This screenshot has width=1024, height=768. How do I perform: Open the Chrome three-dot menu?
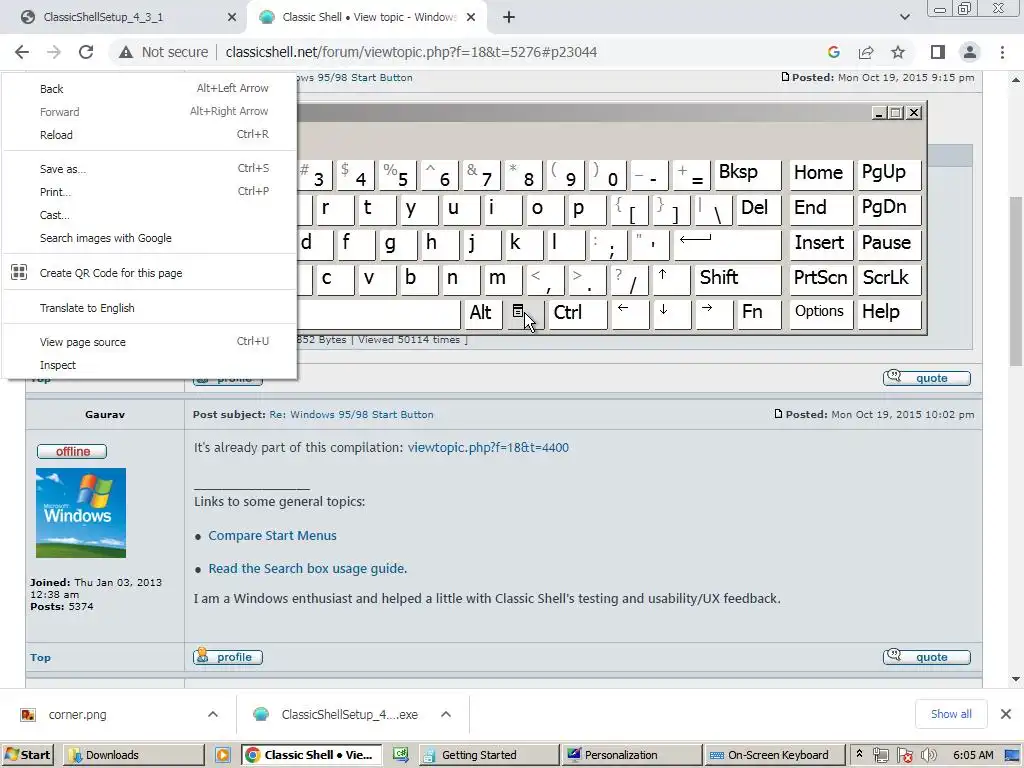click(x=1002, y=52)
